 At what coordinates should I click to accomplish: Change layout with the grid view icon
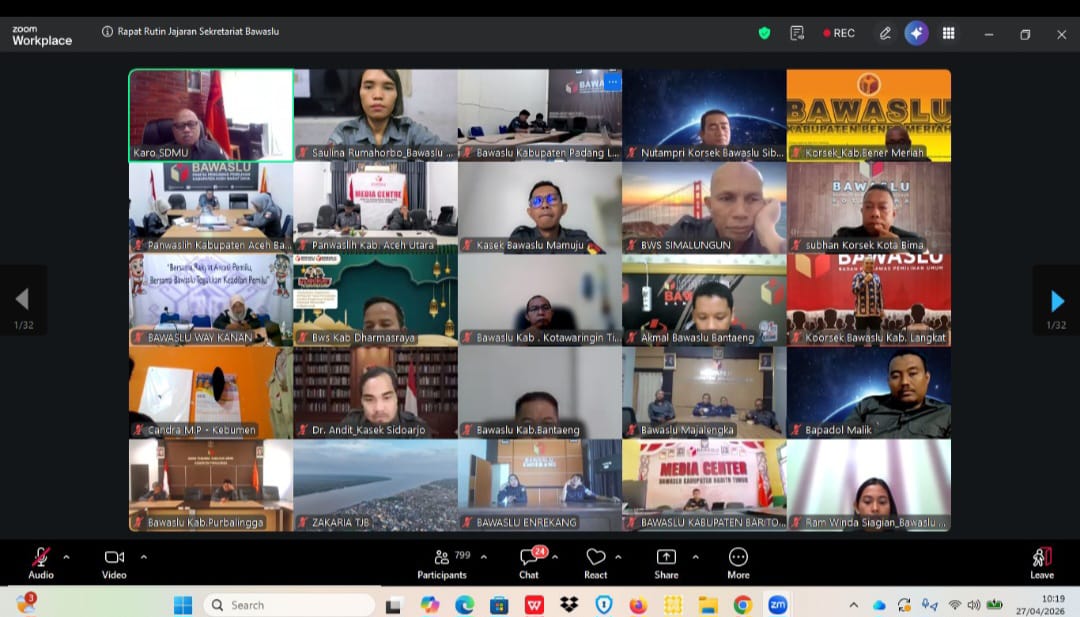click(948, 33)
